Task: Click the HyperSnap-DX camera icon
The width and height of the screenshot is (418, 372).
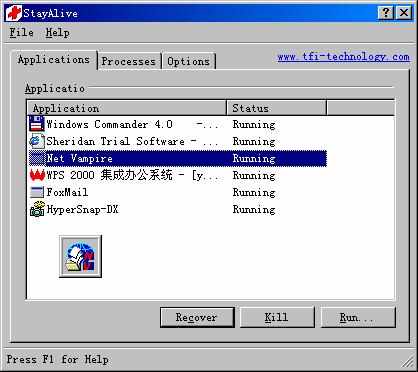Action: tap(37, 209)
